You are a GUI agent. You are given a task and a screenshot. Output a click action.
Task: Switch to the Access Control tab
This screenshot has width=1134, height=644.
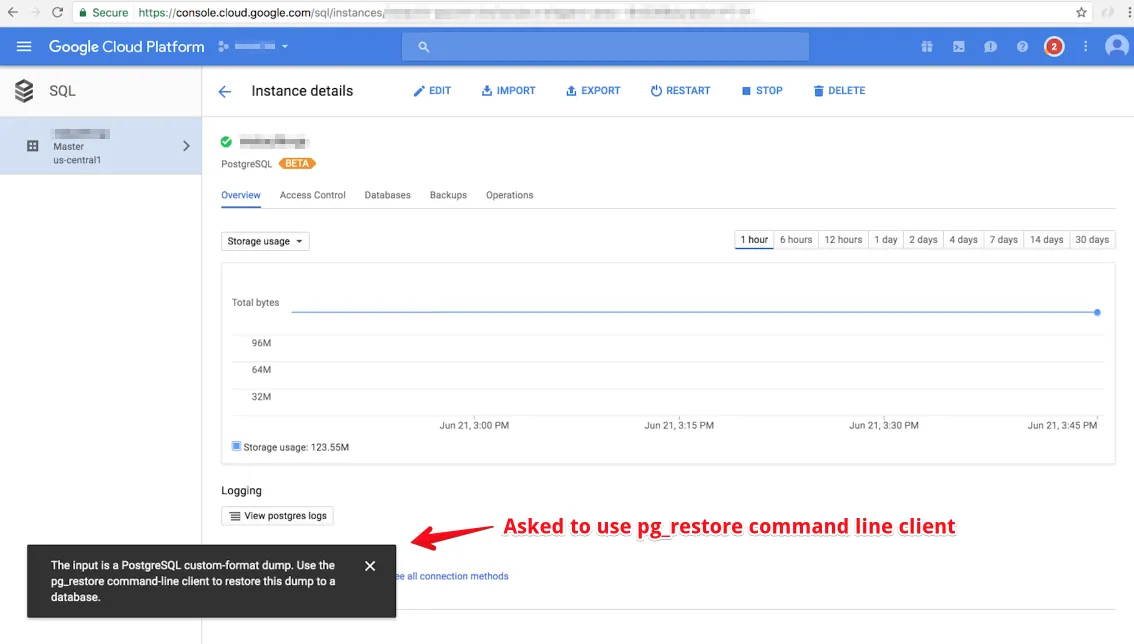click(x=312, y=195)
